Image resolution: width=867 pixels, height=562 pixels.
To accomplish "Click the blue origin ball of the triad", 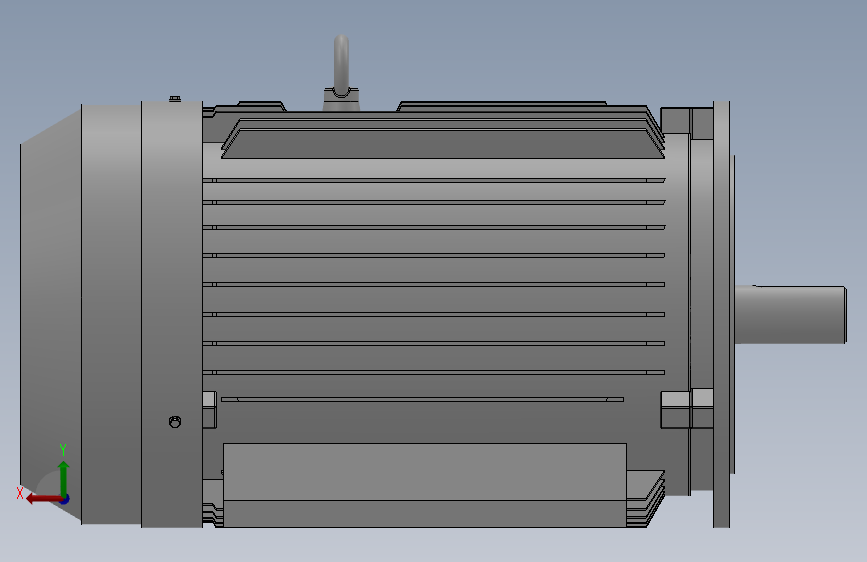I will pyautogui.click(x=65, y=499).
